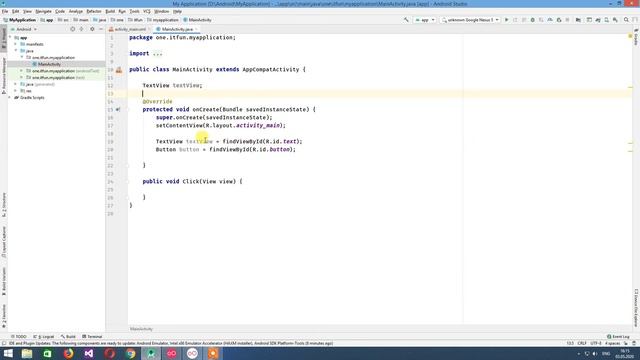Image resolution: width=640 pixels, height=360 pixels.
Task: Open Project panel settings gear
Action: (92, 29)
